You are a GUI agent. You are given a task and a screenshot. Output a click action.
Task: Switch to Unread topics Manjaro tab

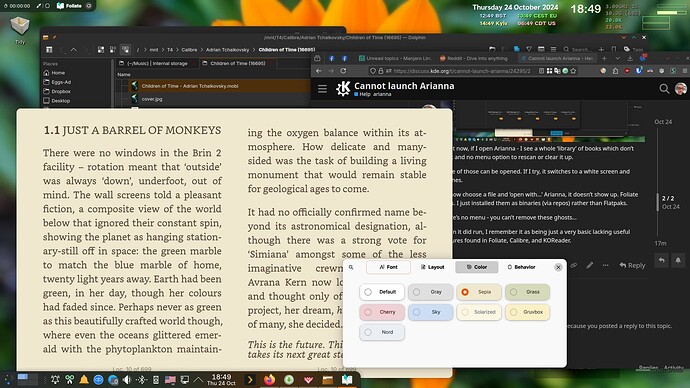pyautogui.click(x=395, y=58)
